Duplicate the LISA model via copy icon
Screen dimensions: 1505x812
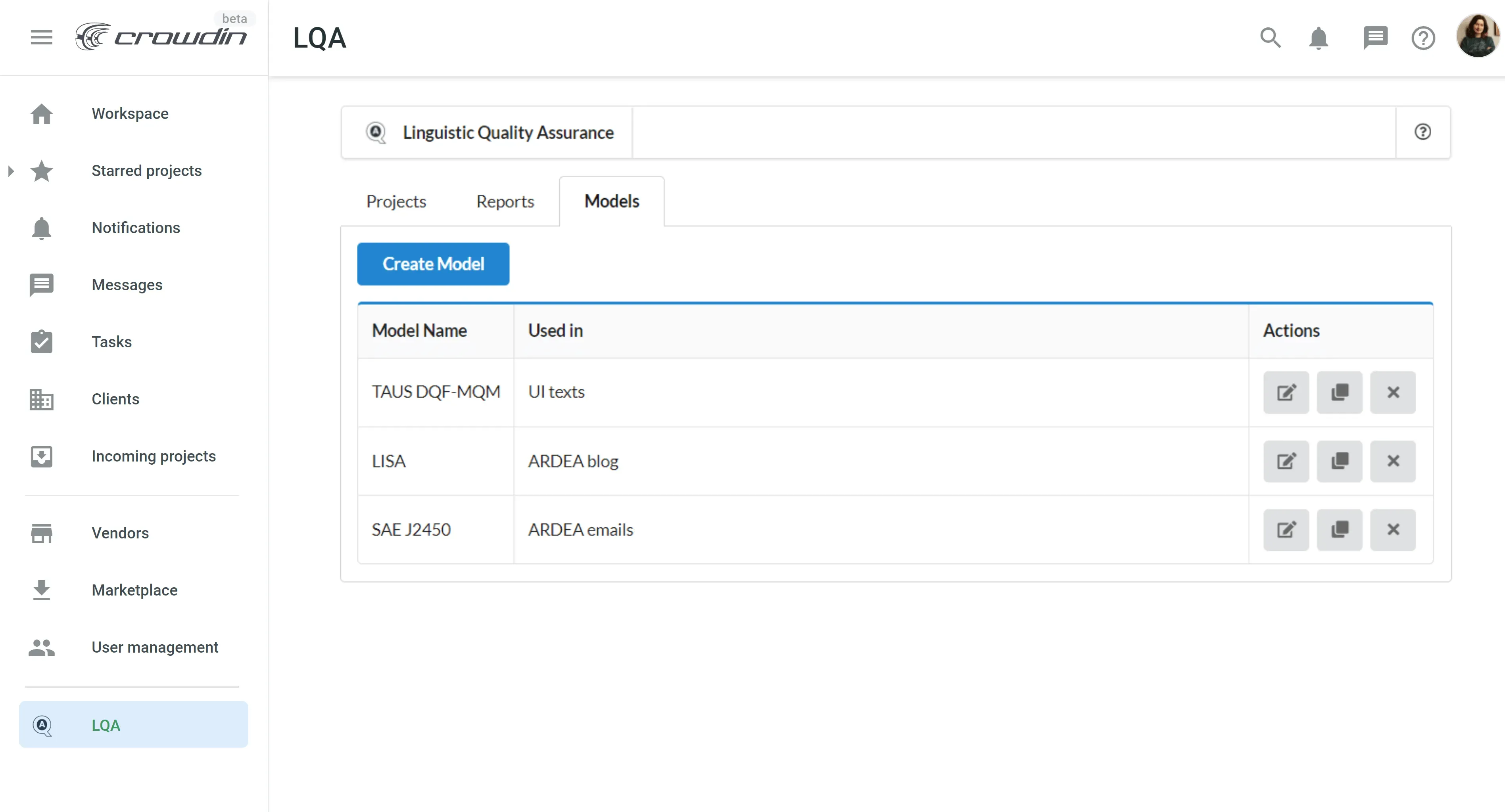(1339, 461)
